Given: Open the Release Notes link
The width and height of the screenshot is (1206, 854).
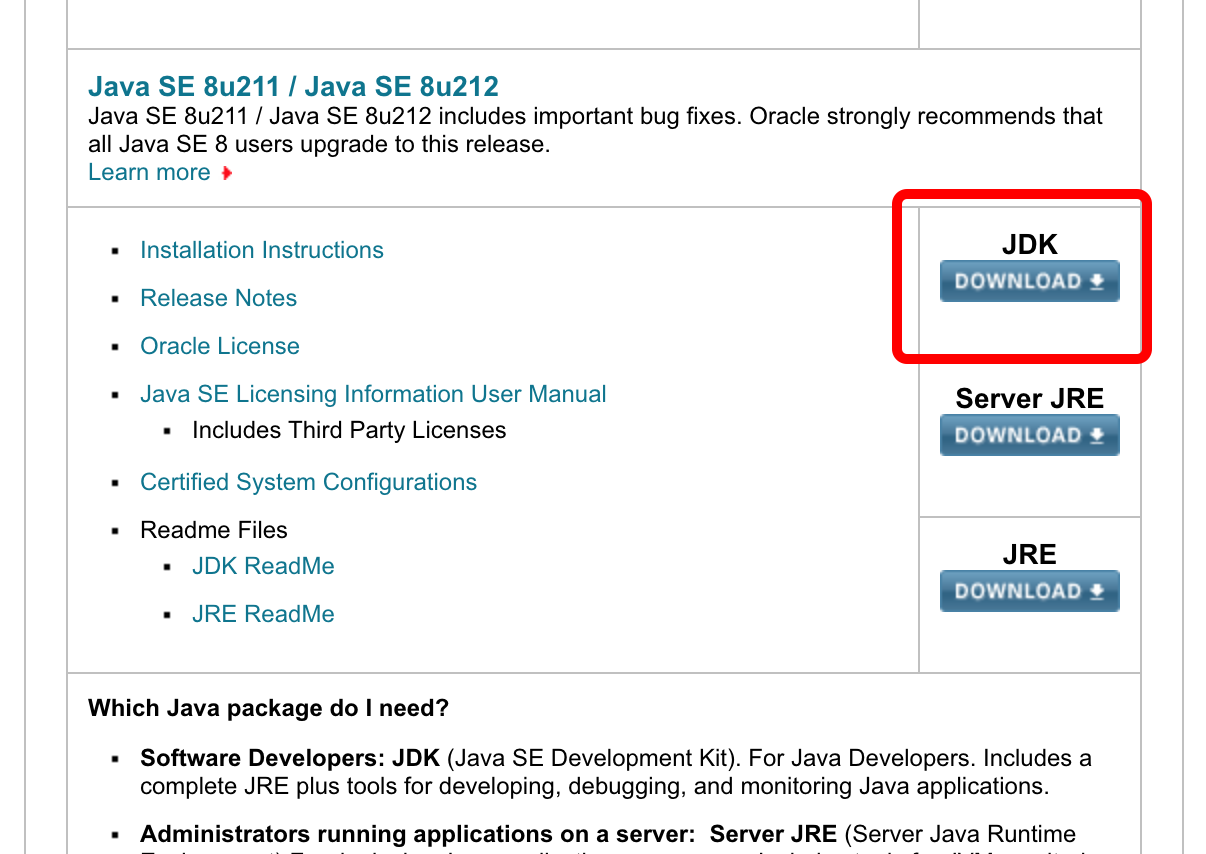Looking at the screenshot, I should (218, 298).
